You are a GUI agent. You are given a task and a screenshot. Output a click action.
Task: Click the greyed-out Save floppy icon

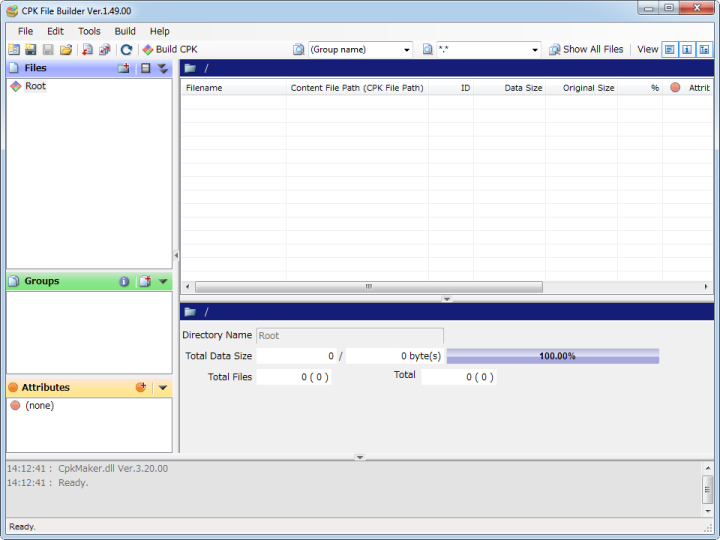48,50
